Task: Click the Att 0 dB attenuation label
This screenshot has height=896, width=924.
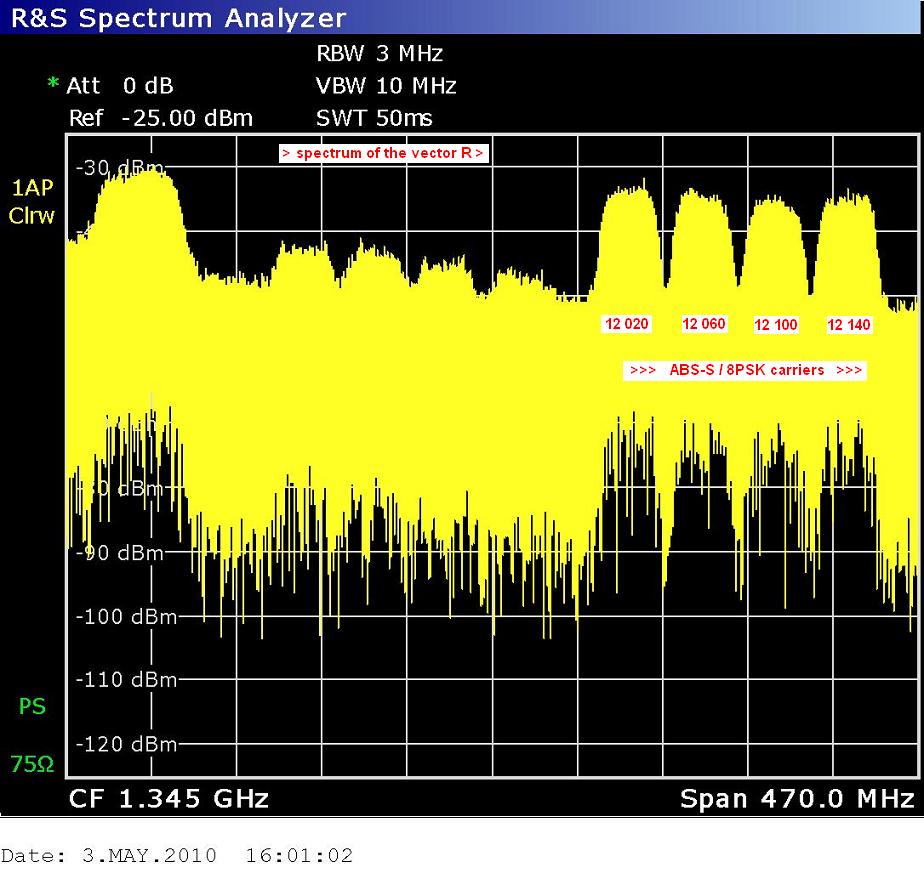Action: tap(119, 86)
